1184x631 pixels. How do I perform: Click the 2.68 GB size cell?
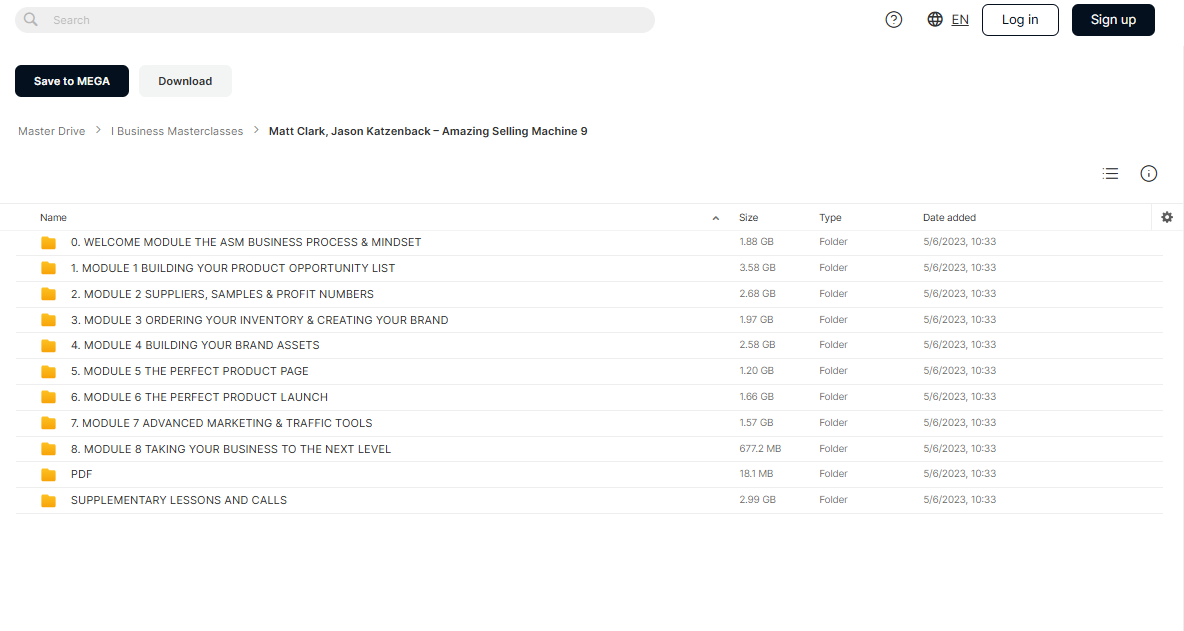tap(757, 294)
